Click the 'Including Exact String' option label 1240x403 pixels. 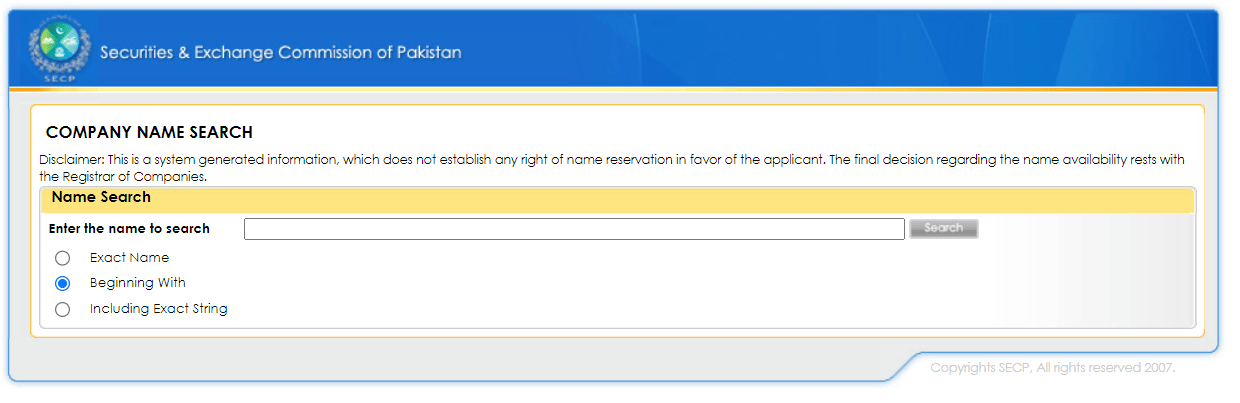pyautogui.click(x=158, y=309)
